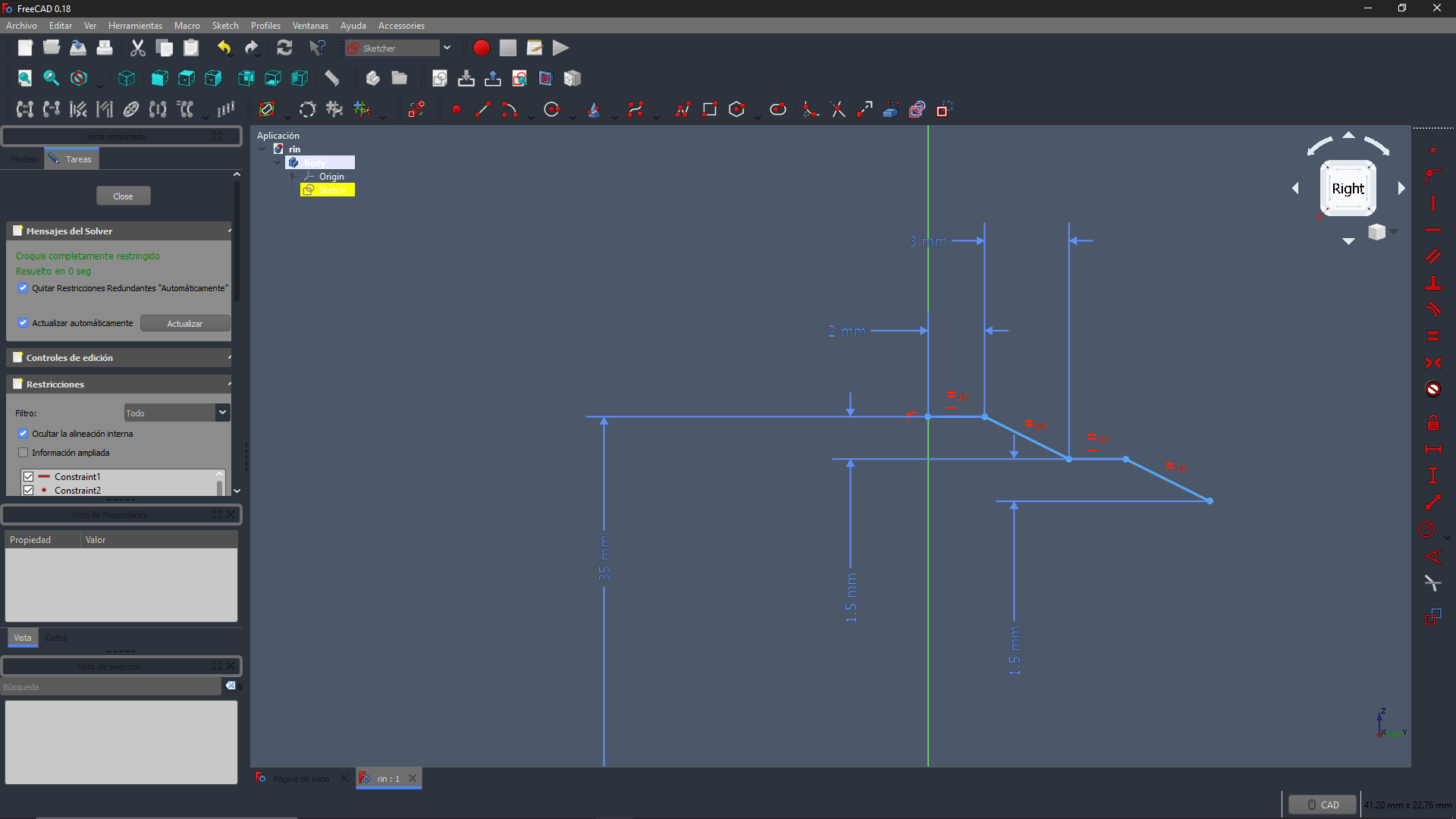
Task: Open the Sketch menu
Action: click(224, 26)
